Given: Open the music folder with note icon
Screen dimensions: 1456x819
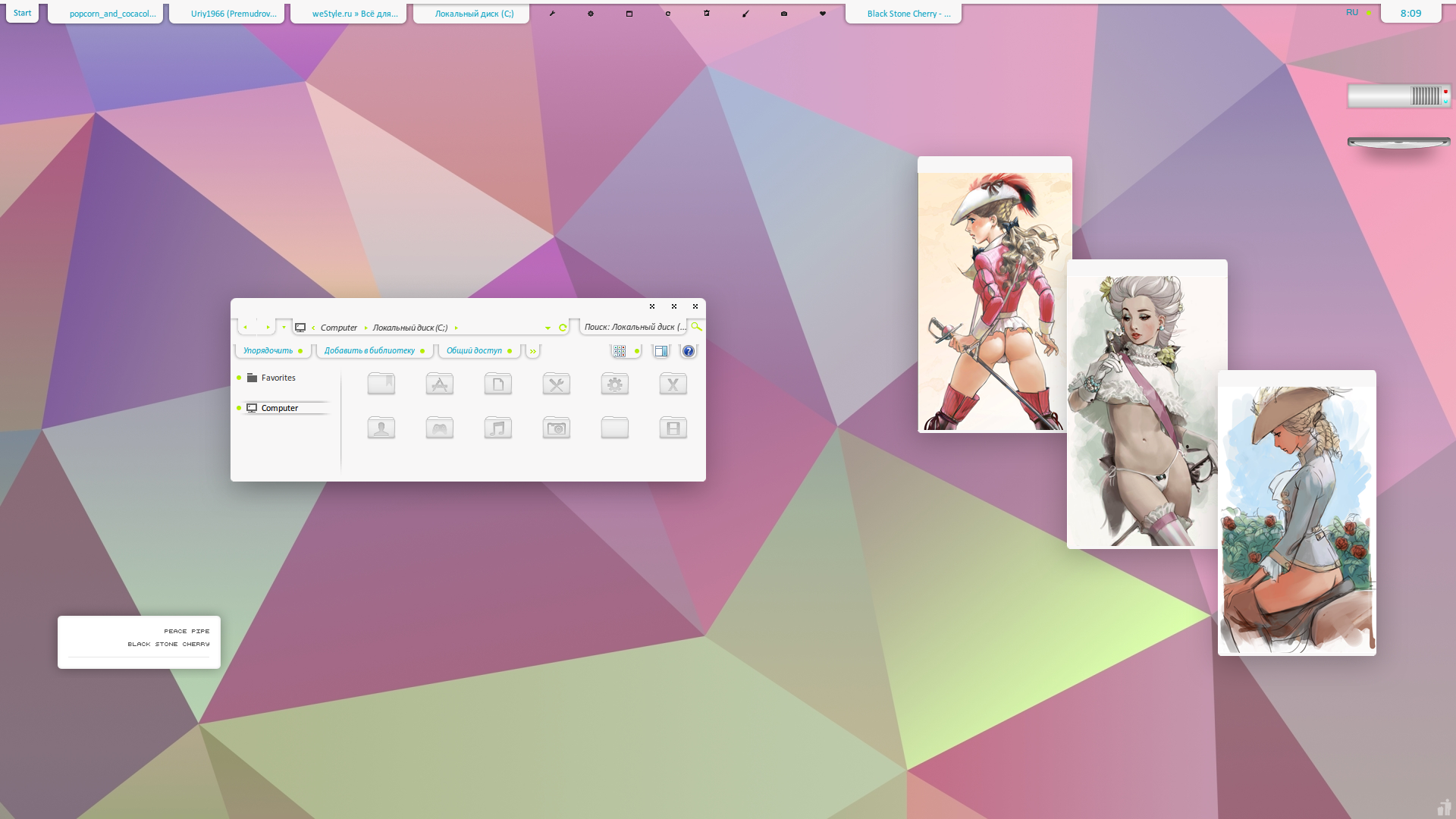Looking at the screenshot, I should tap(497, 428).
